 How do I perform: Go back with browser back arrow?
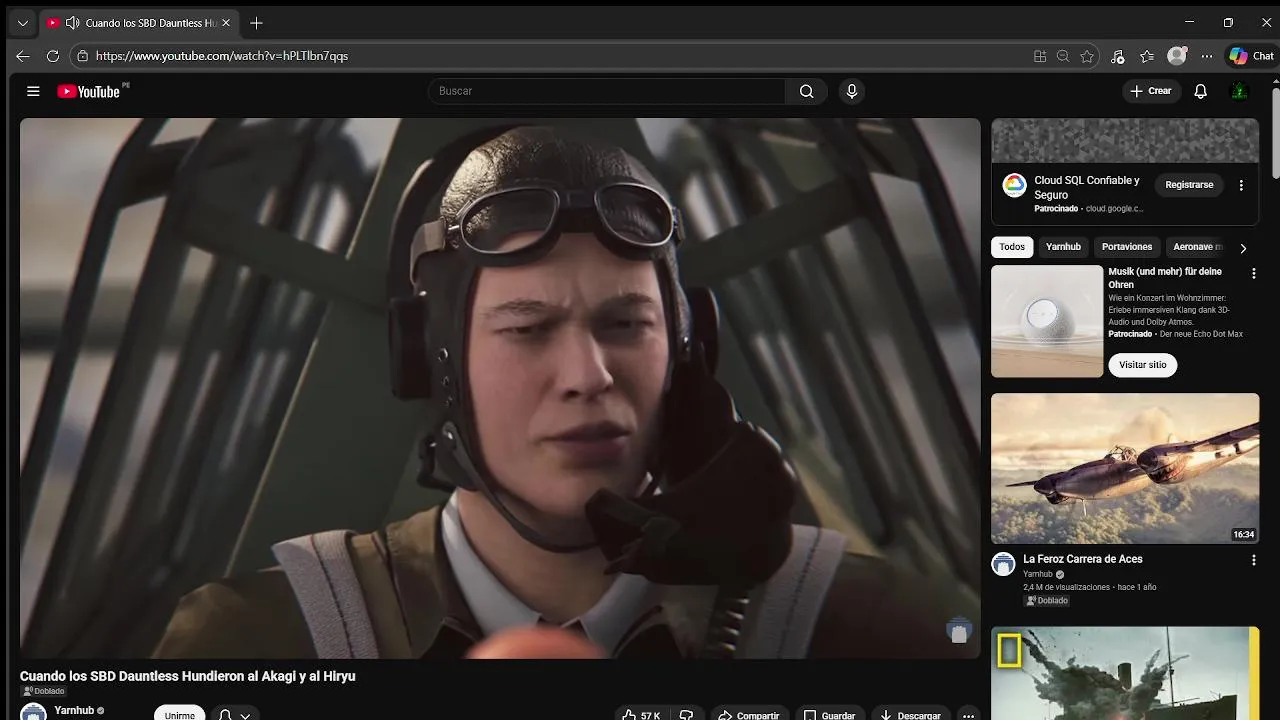pyautogui.click(x=23, y=56)
